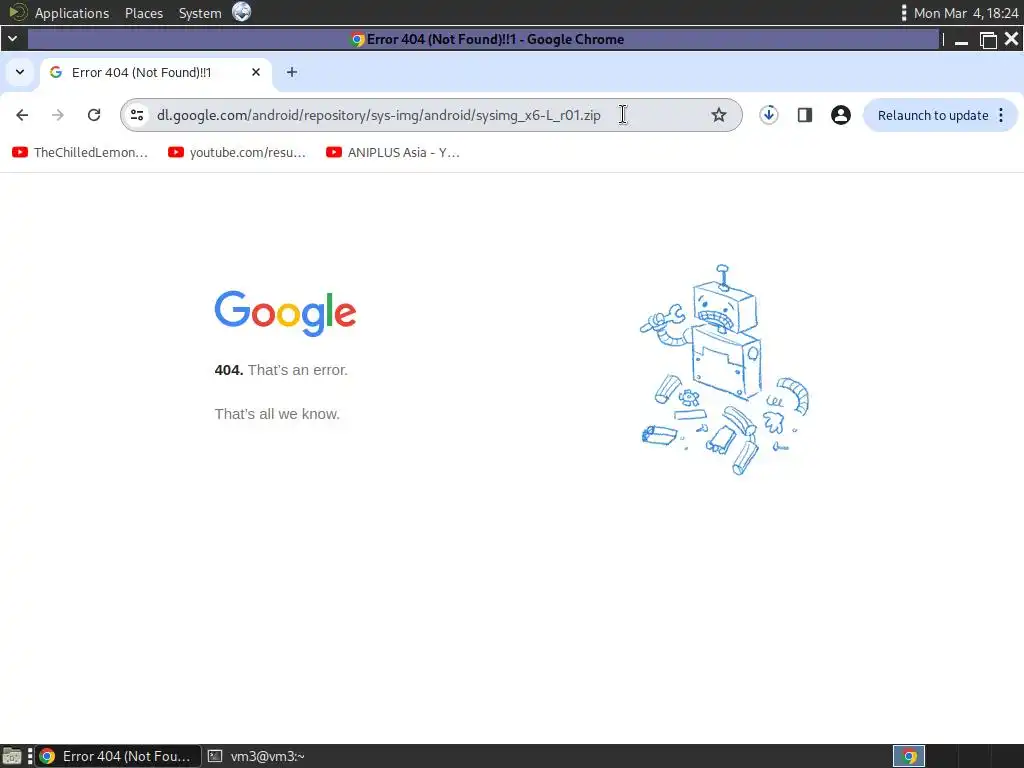Maximize the Chrome window
The image size is (1024, 768).
click(988, 40)
